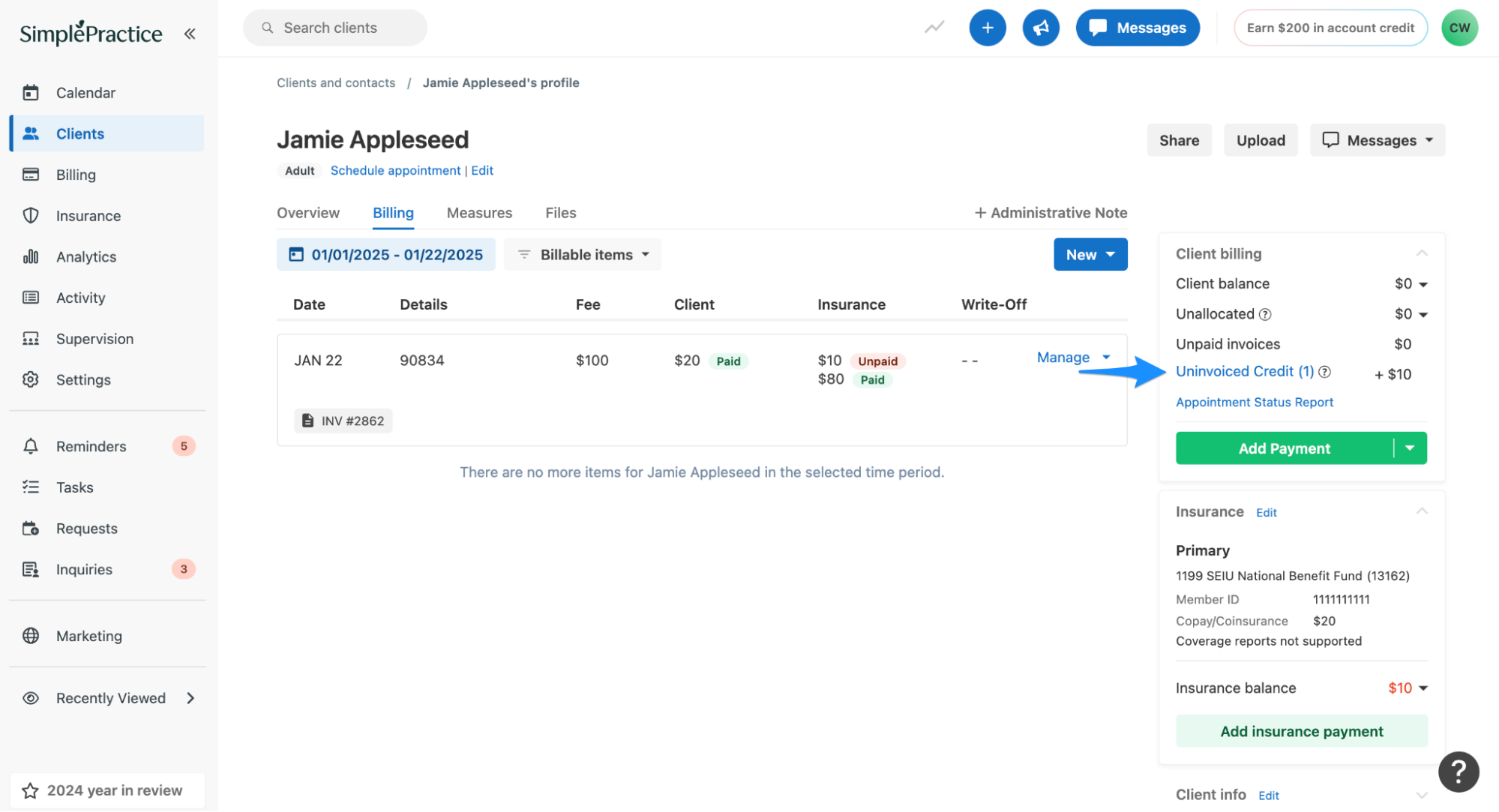1499x812 pixels.
Task: Click the blue plus create button
Action: click(x=988, y=28)
